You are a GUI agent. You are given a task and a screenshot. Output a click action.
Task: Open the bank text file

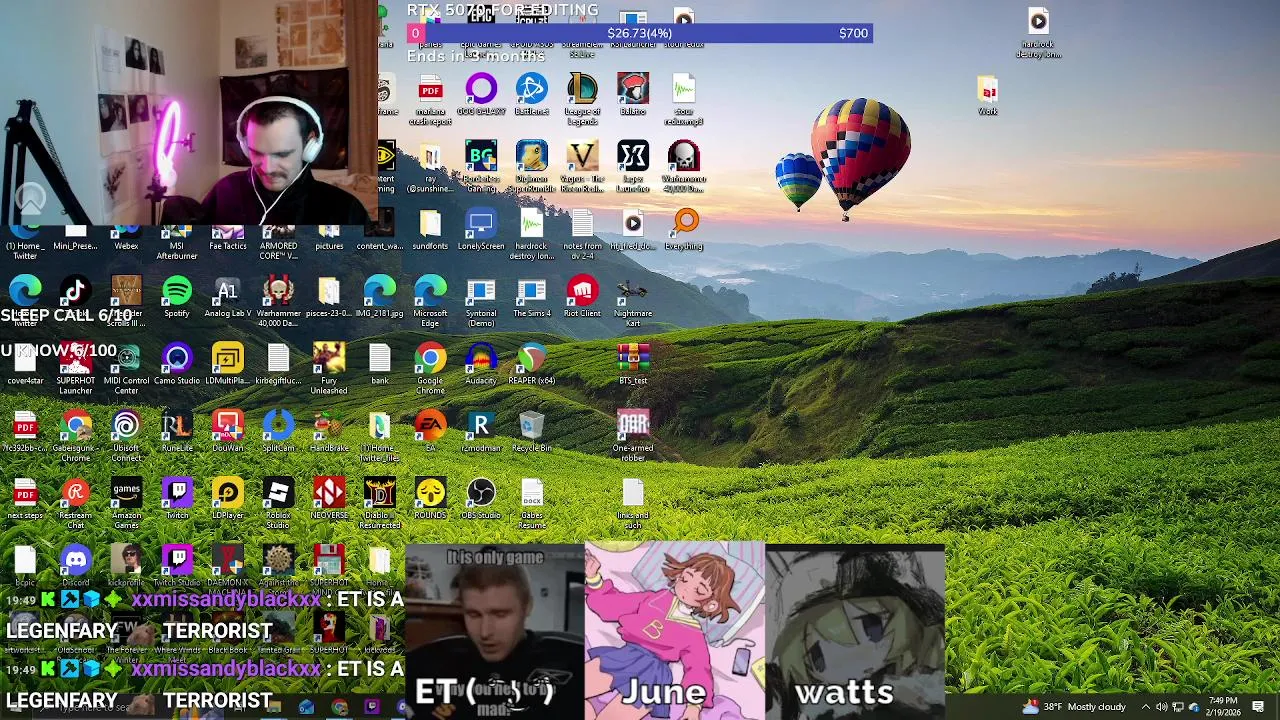pyautogui.click(x=380, y=365)
